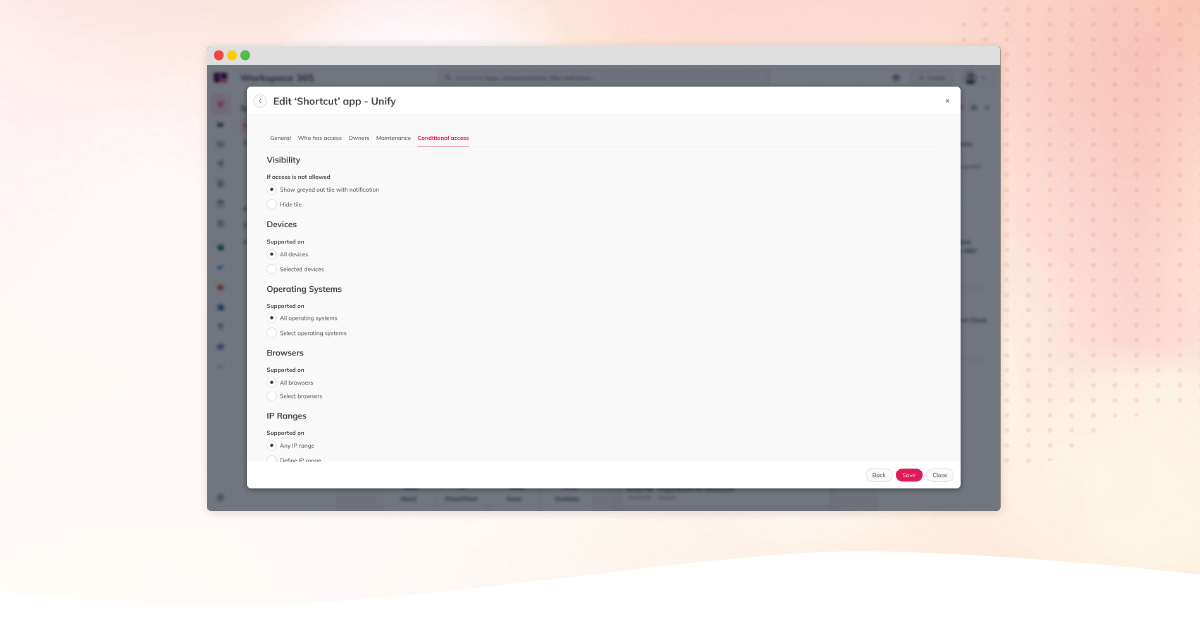This screenshot has width=1200, height=628.
Task: Pick the All operating systems option
Action: (x=272, y=318)
